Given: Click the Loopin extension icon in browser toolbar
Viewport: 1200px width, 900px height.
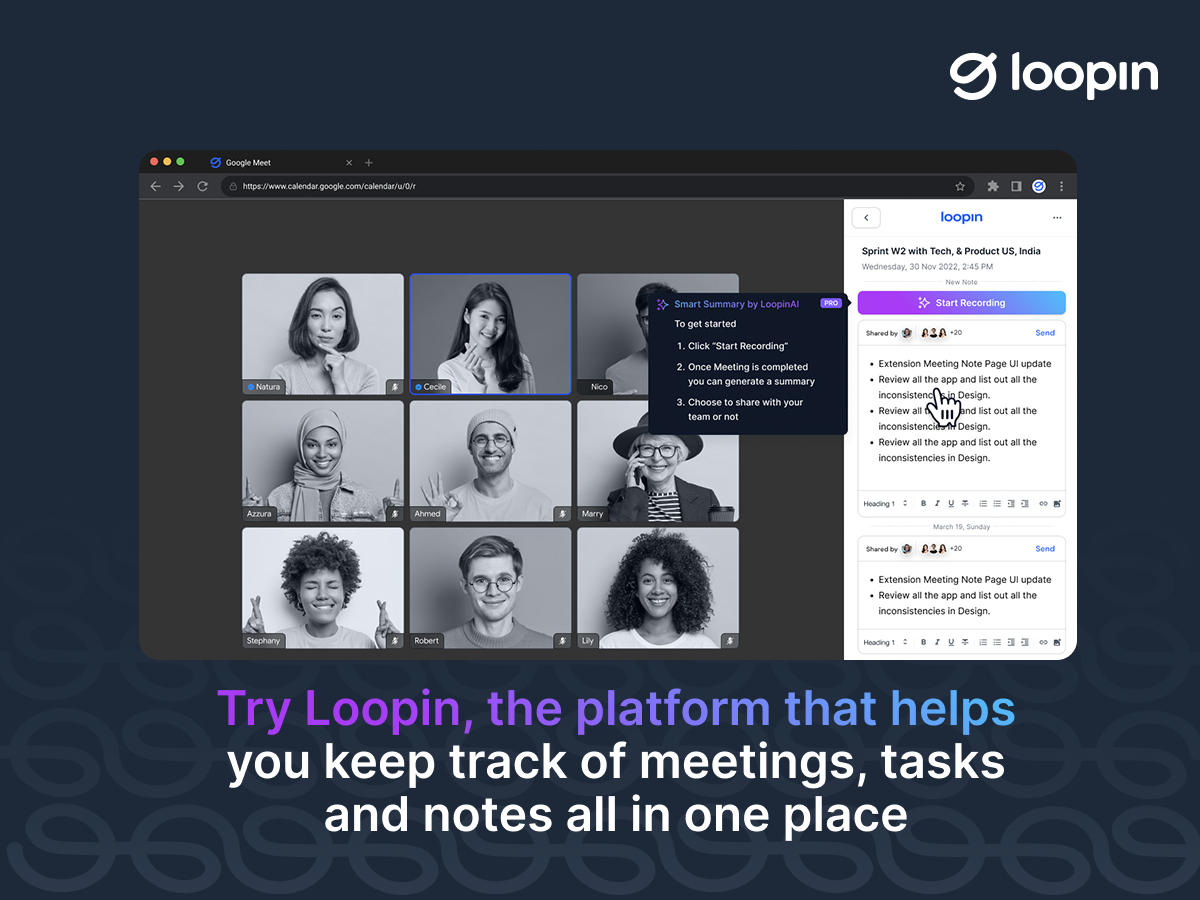Looking at the screenshot, I should pyautogui.click(x=1039, y=186).
